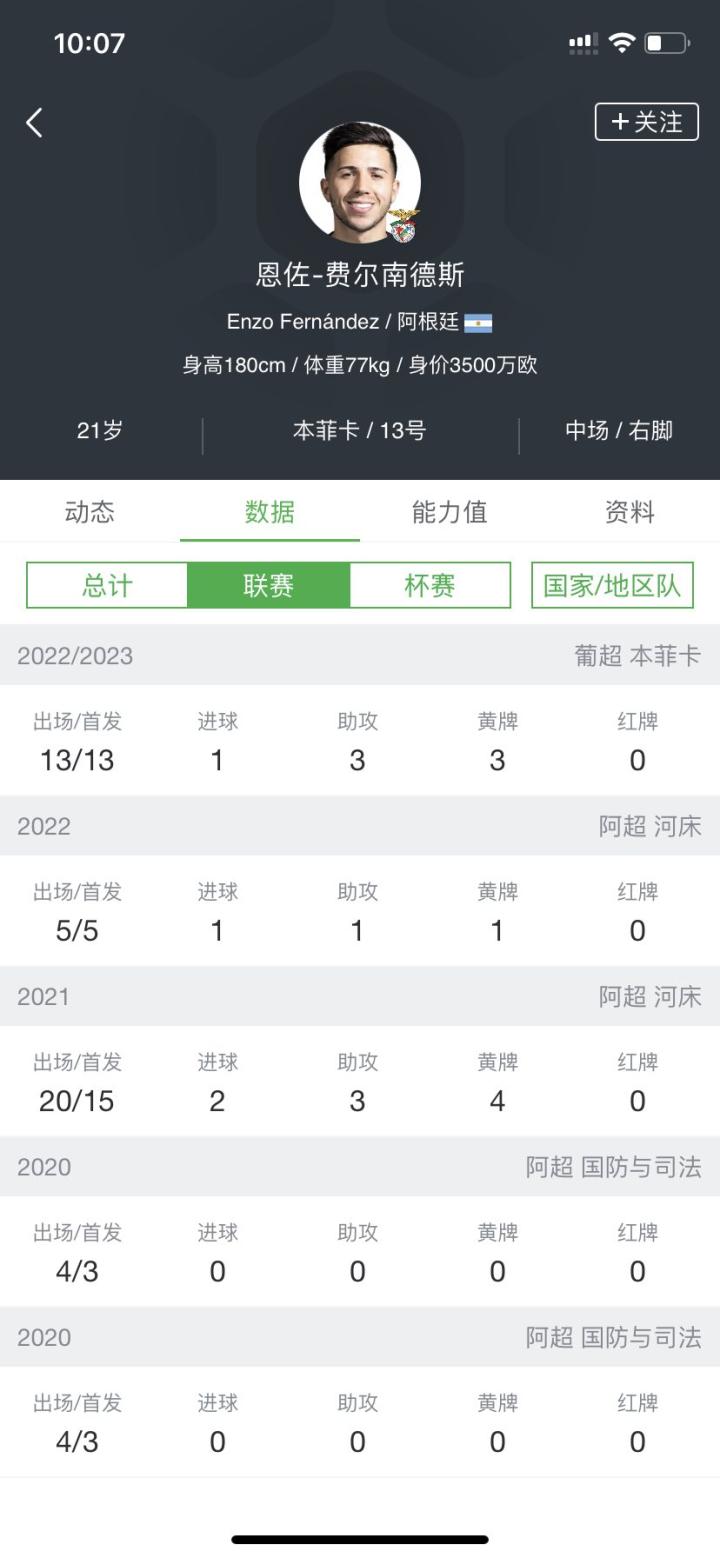This screenshot has width=720, height=1558.
Task: Follow player with +关注 button
Action: [x=646, y=122]
